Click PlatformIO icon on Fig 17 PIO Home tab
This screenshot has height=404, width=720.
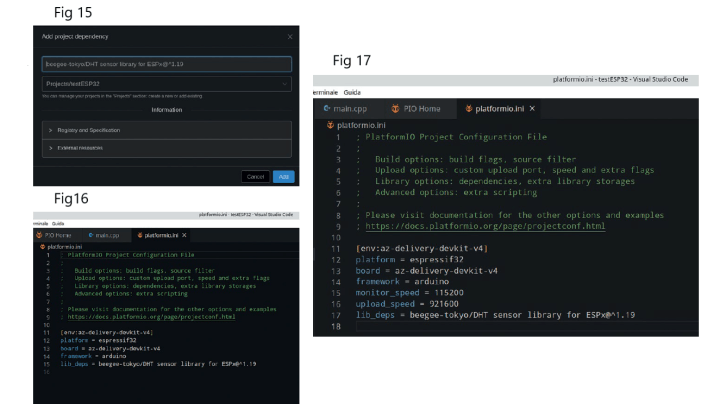point(395,108)
